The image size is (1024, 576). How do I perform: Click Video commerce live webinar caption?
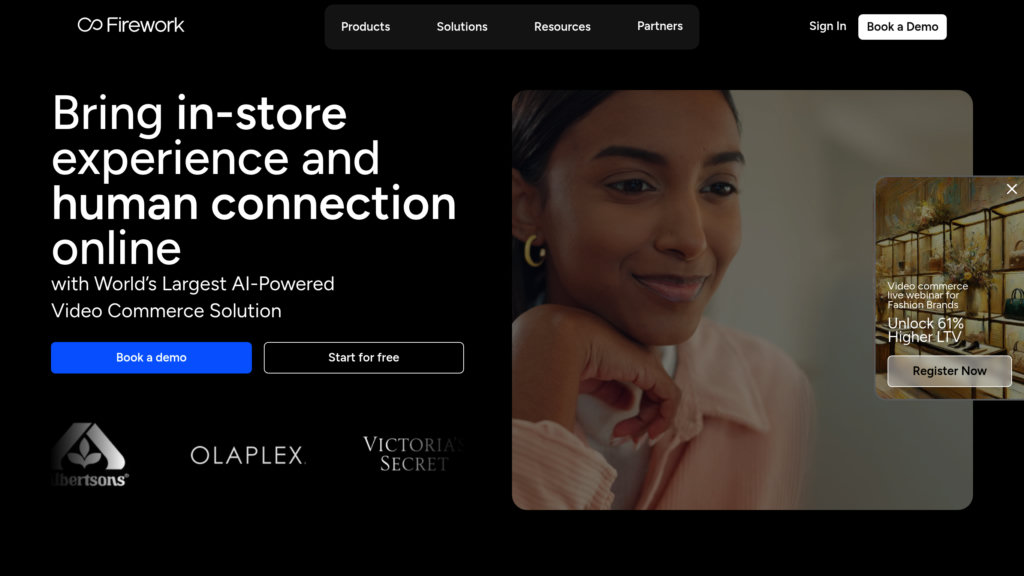[927, 295]
